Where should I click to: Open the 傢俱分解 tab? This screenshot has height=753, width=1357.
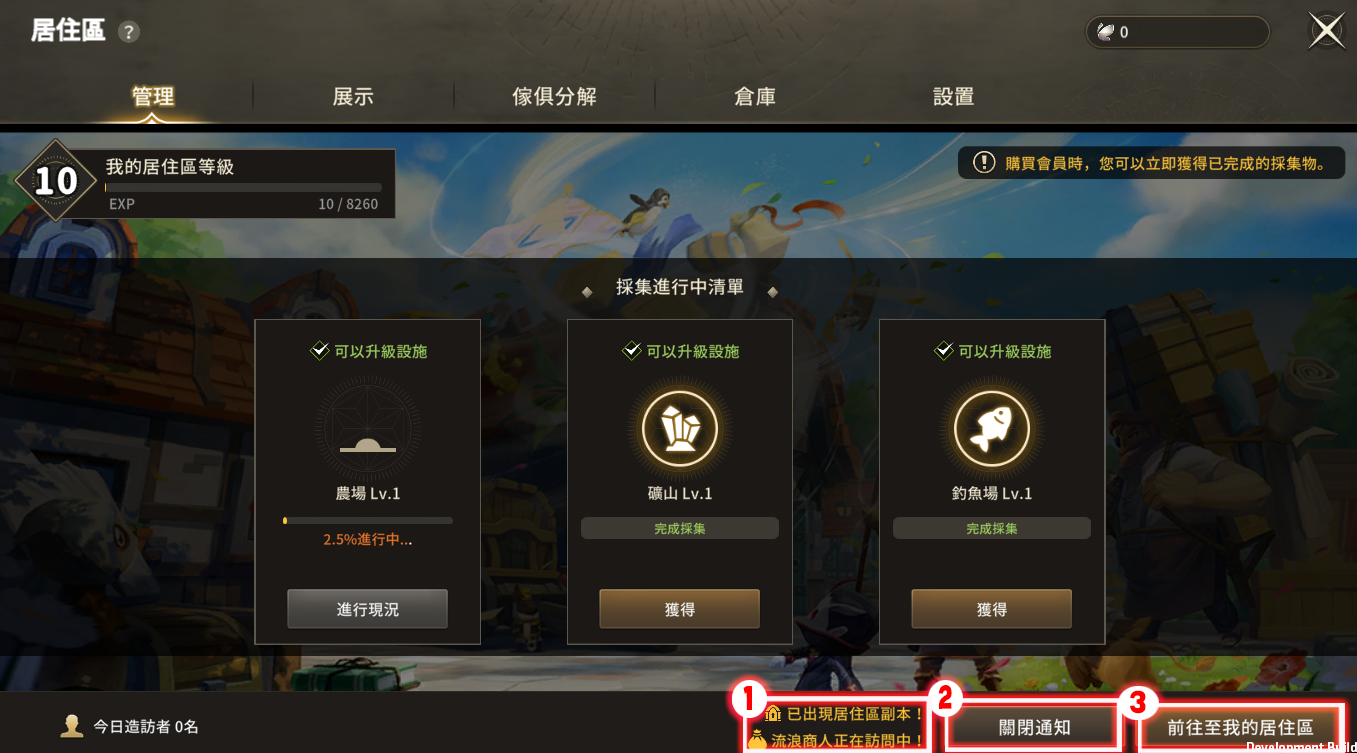click(x=554, y=96)
